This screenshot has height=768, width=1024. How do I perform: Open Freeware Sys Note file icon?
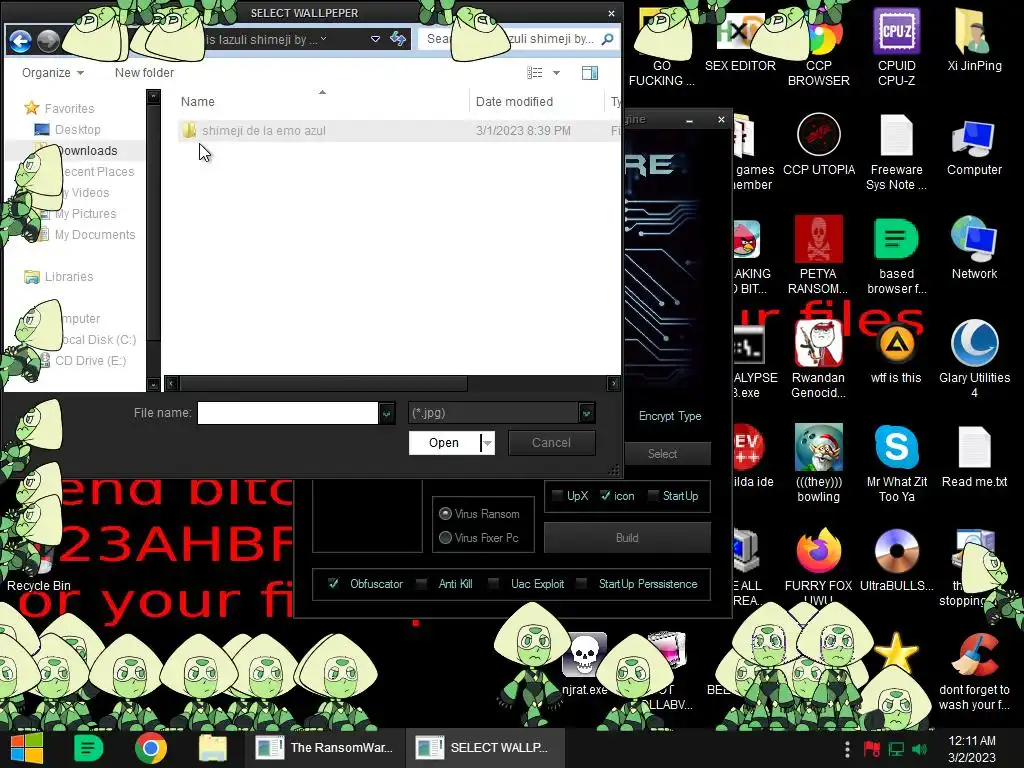896,152
